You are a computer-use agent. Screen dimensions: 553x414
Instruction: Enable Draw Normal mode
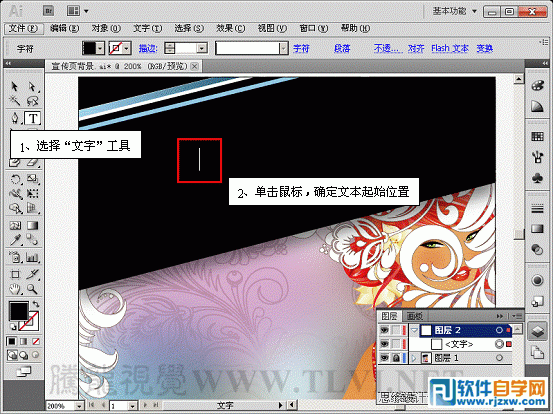tap(12, 355)
